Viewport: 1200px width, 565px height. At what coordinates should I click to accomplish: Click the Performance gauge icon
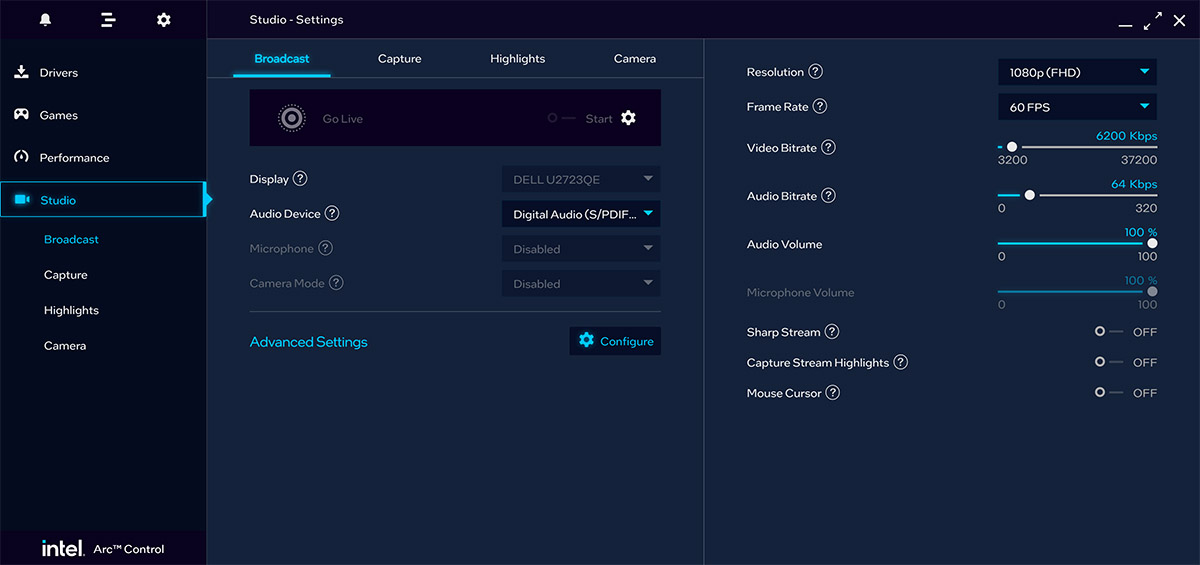[20, 157]
